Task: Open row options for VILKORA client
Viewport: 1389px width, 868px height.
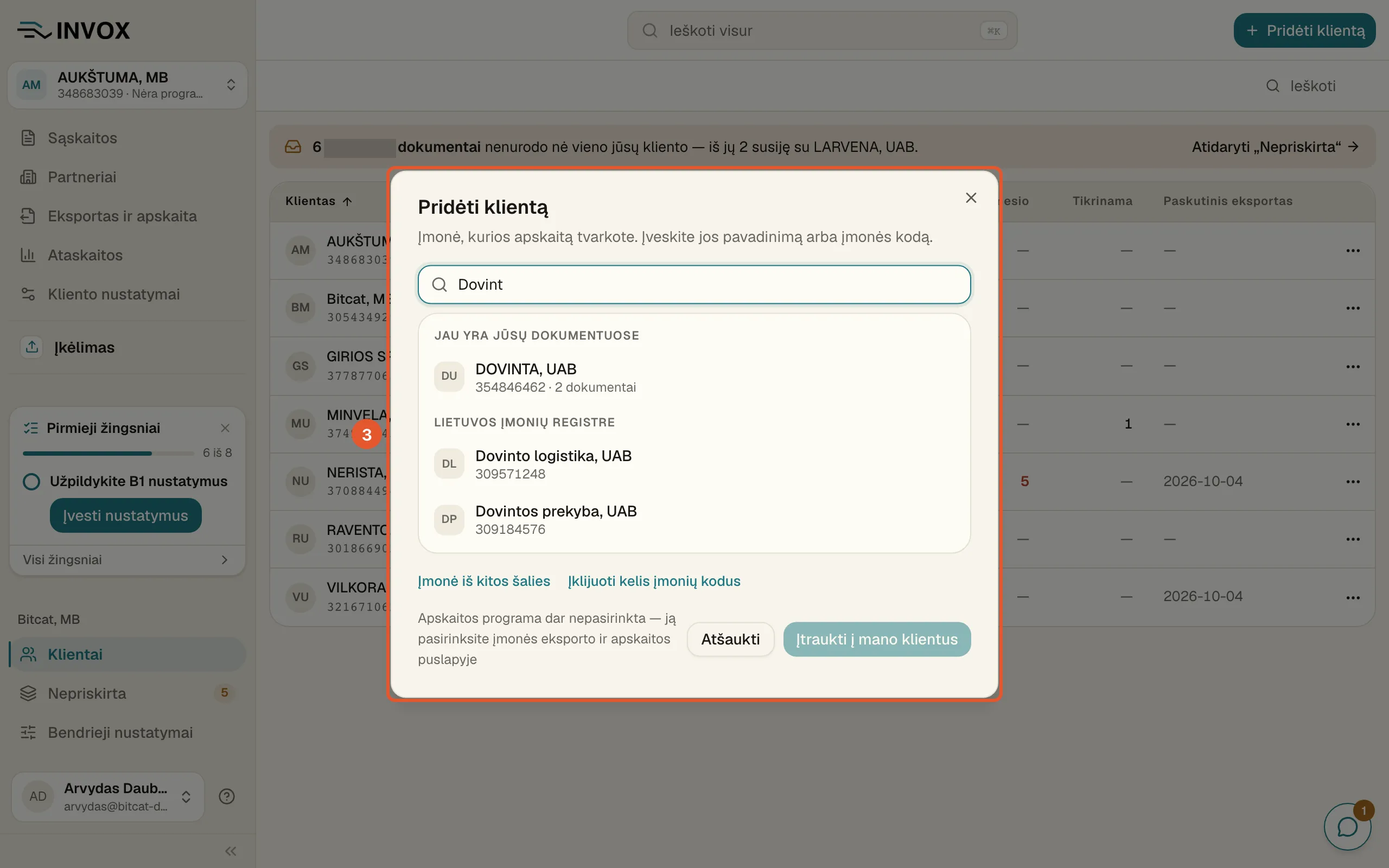Action: point(1353,598)
